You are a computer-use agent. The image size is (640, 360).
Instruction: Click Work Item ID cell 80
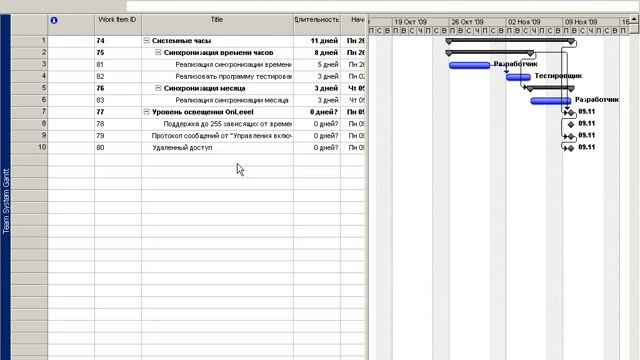click(x=118, y=147)
